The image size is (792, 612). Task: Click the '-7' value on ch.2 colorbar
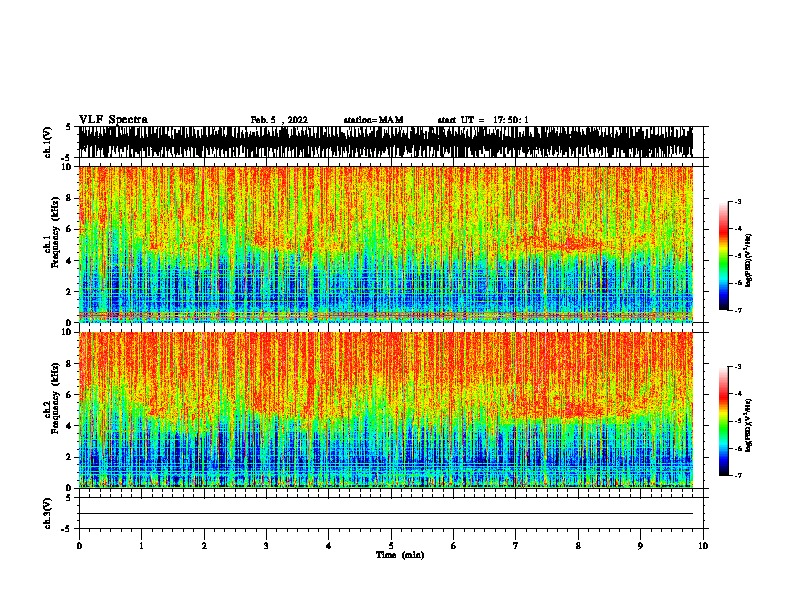(738, 476)
